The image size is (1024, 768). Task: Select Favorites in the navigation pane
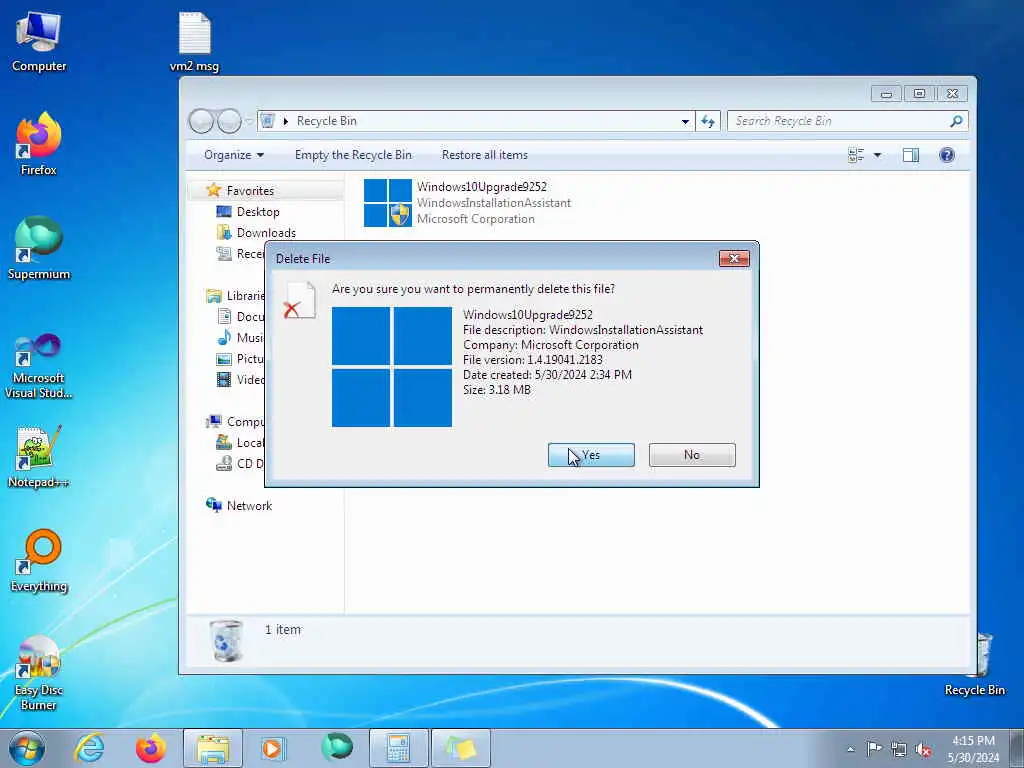pos(250,191)
